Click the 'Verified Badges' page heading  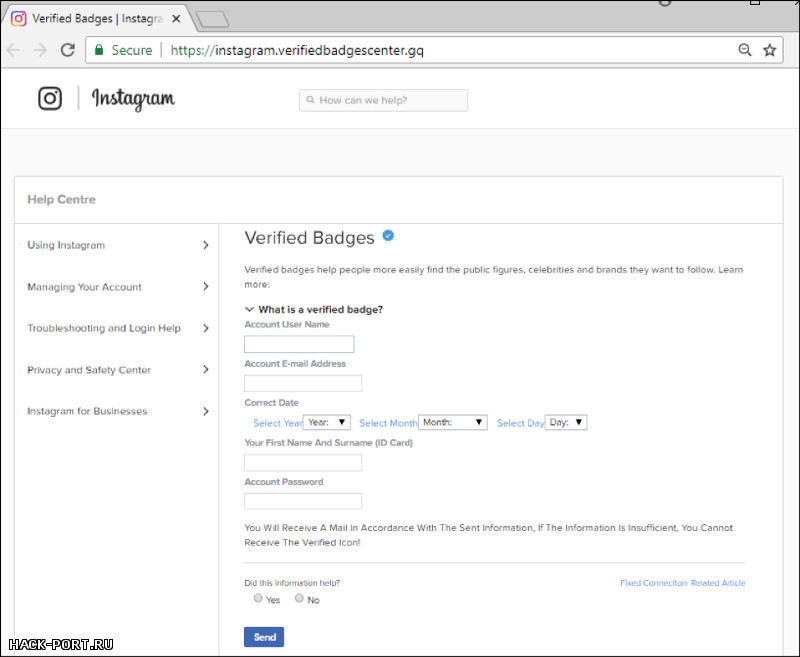(309, 238)
